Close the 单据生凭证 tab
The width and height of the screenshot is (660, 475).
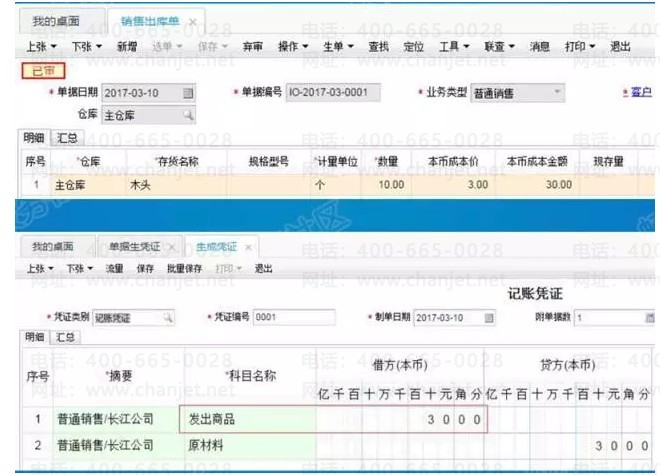coord(172,247)
